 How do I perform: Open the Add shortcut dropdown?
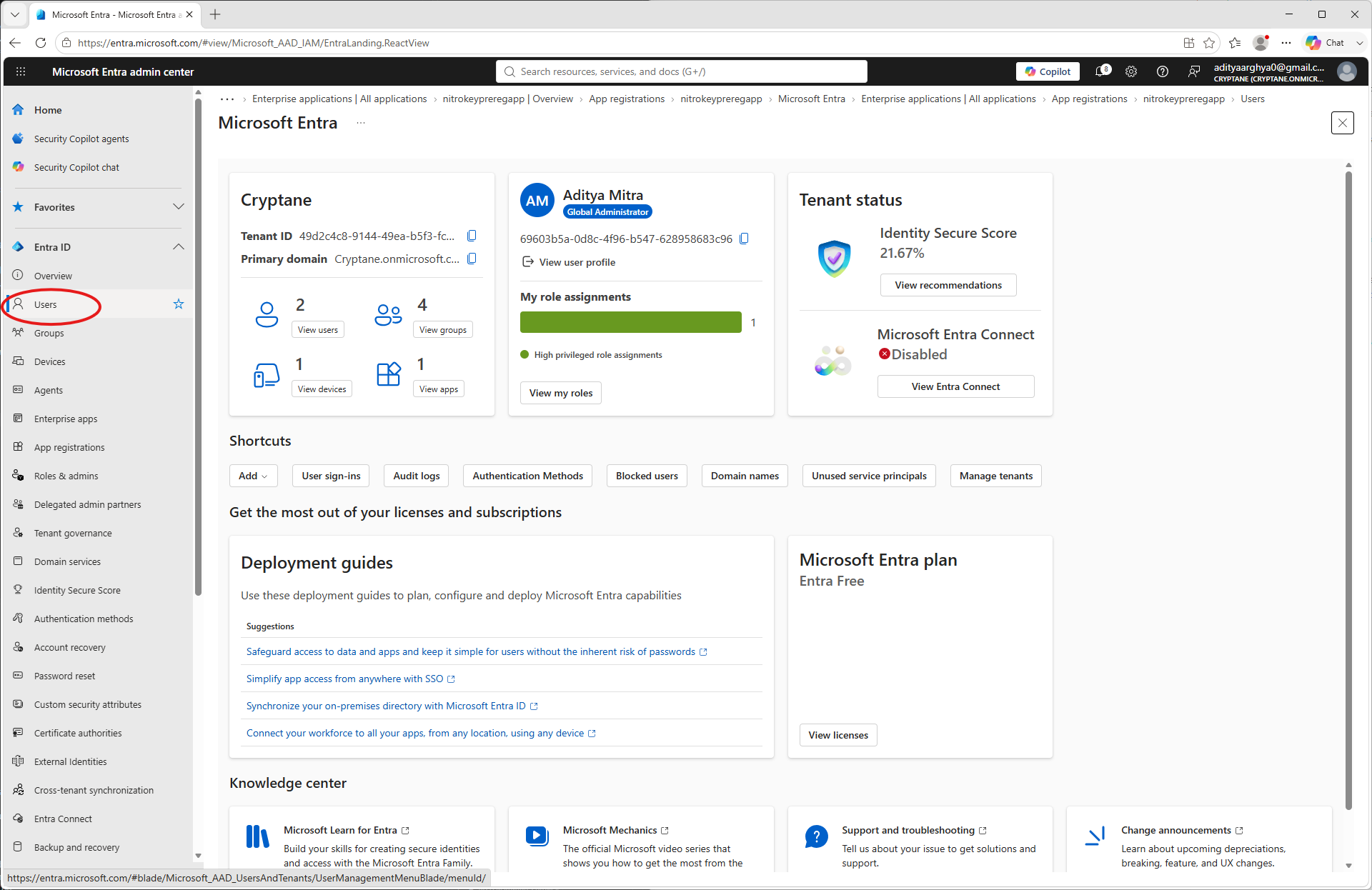(x=253, y=476)
